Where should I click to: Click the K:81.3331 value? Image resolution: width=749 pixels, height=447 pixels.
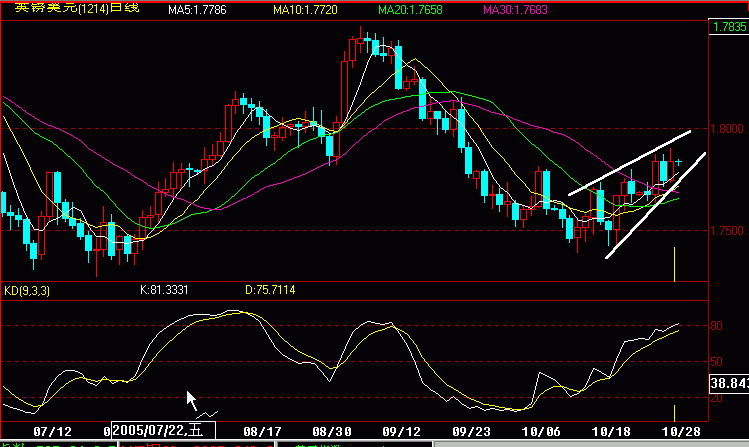point(164,290)
